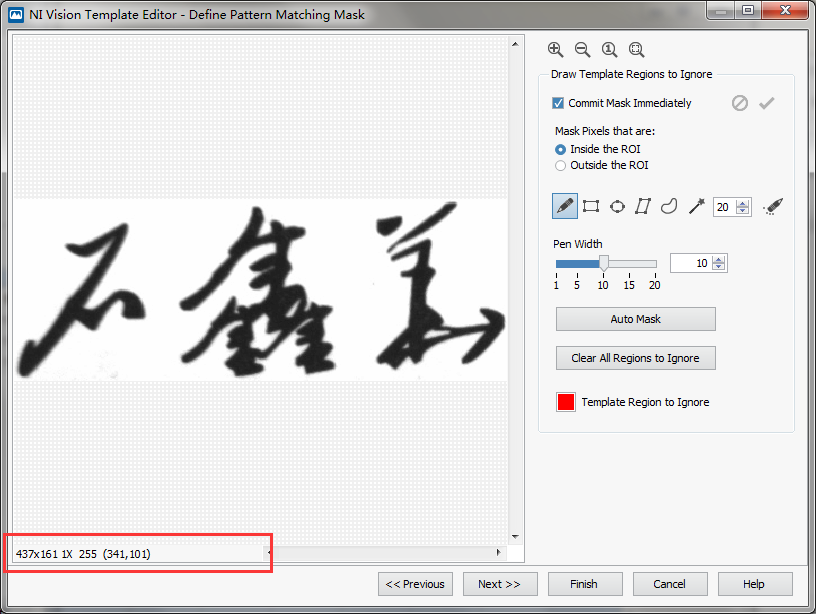This screenshot has height=614, width=816.
Task: Close the NI Vision Template Editor window
Action: coord(786,10)
